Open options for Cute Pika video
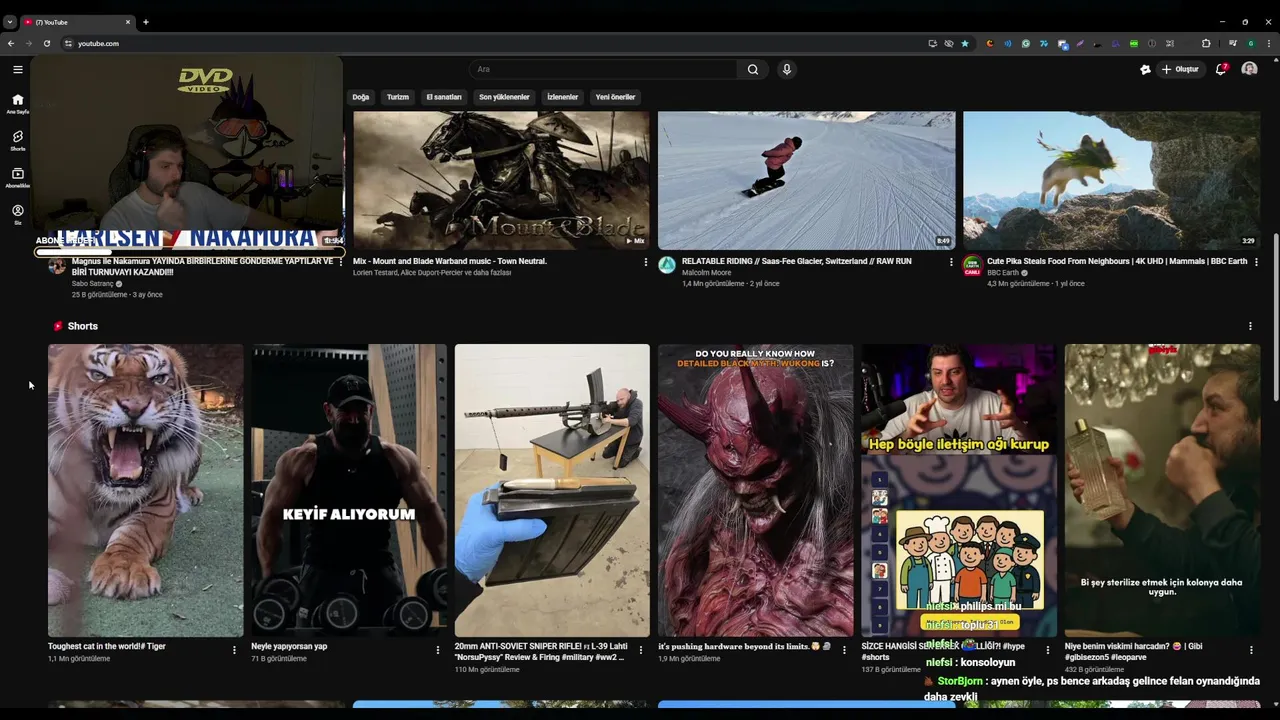This screenshot has height=720, width=1280. pos(1256,262)
